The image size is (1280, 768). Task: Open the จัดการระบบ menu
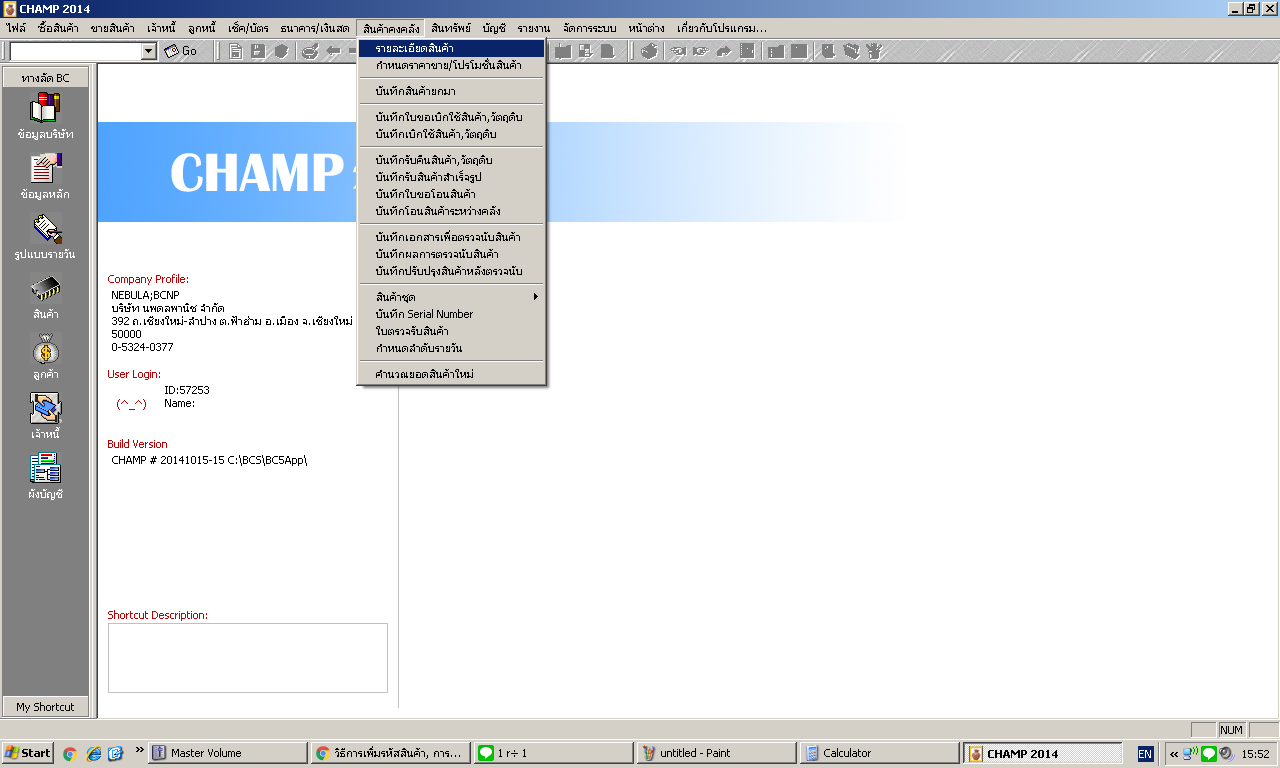click(590, 28)
